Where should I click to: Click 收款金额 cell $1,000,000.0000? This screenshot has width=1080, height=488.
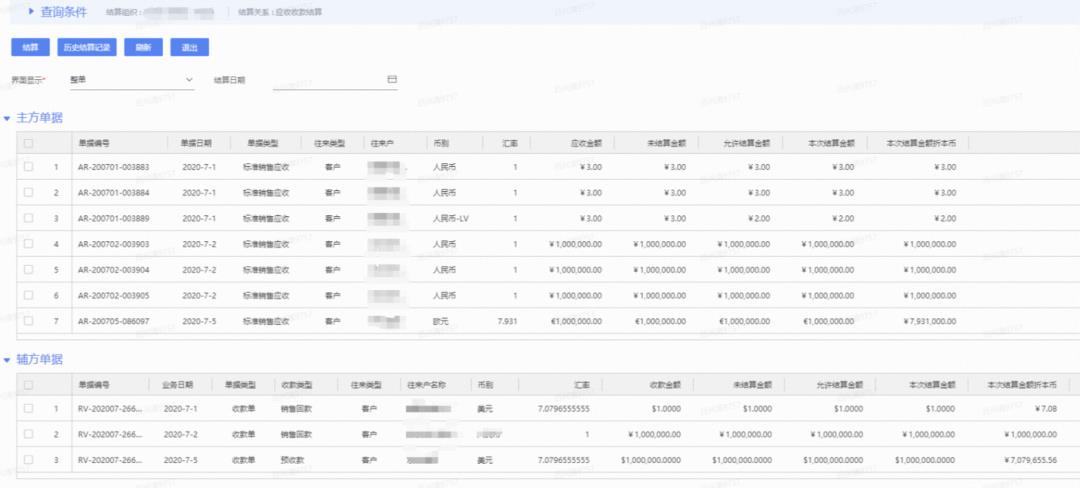(x=651, y=460)
